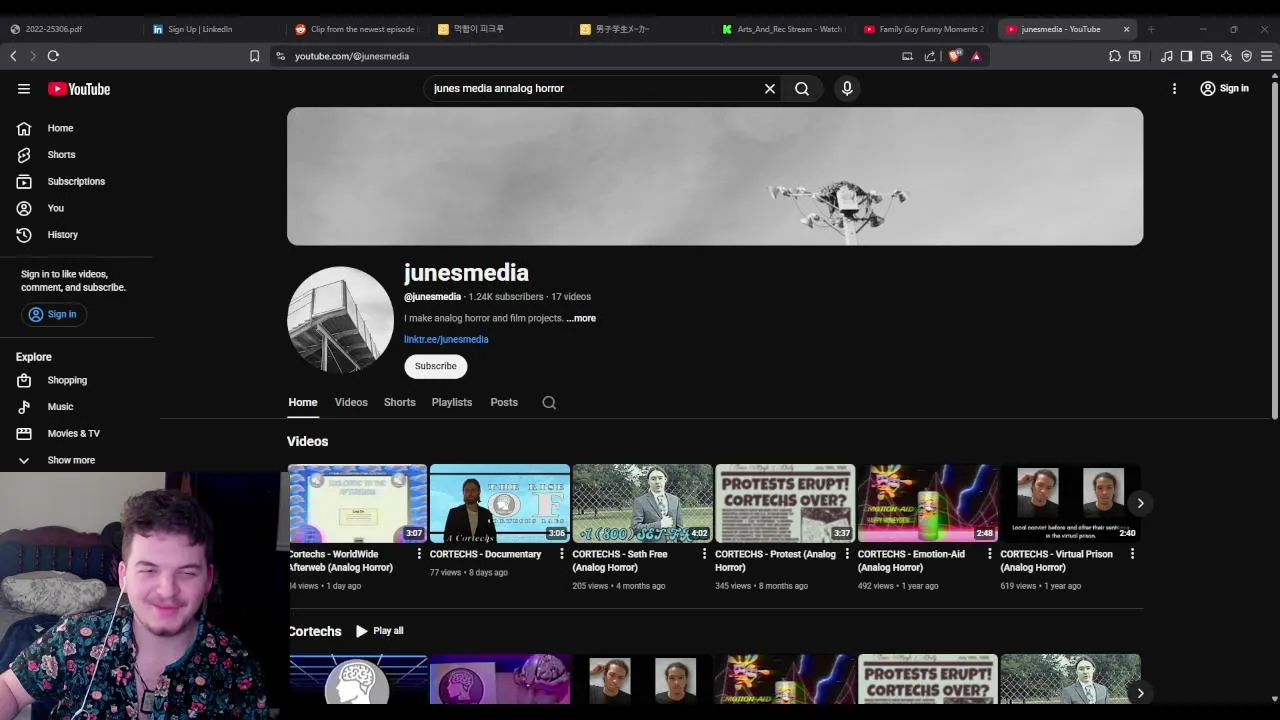Click the sidebar Sign in button

[53, 314]
